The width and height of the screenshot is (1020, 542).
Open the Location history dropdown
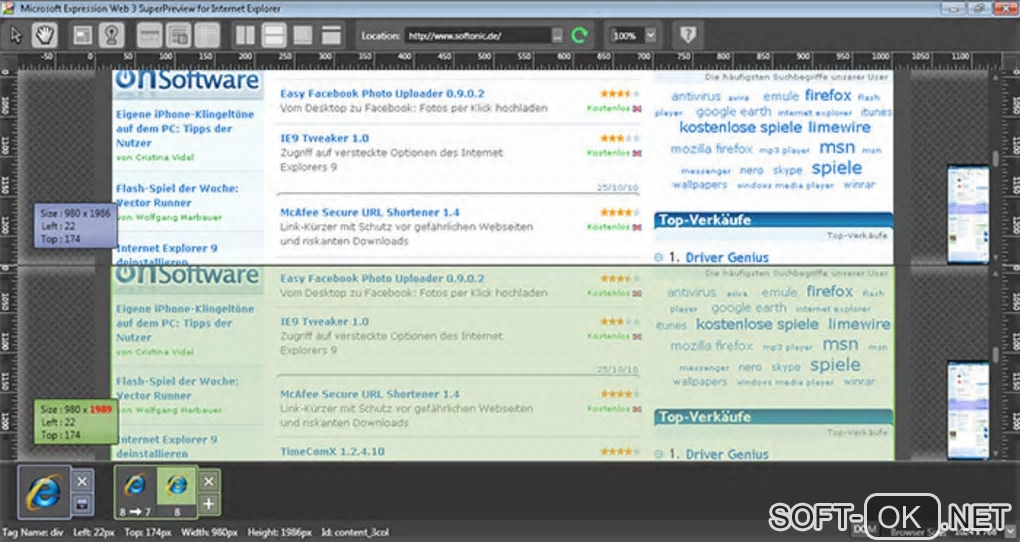pyautogui.click(x=557, y=36)
